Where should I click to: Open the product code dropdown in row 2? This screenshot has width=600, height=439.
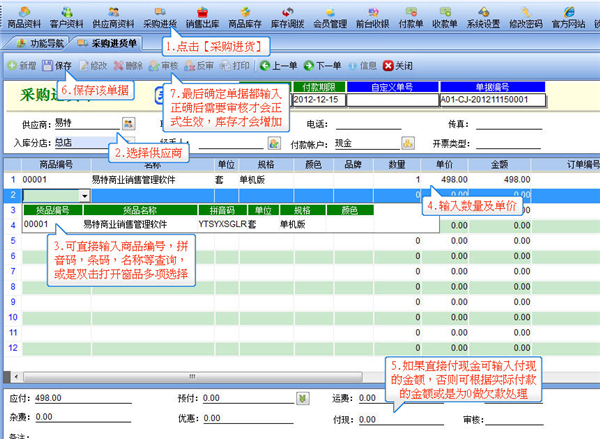click(x=84, y=196)
